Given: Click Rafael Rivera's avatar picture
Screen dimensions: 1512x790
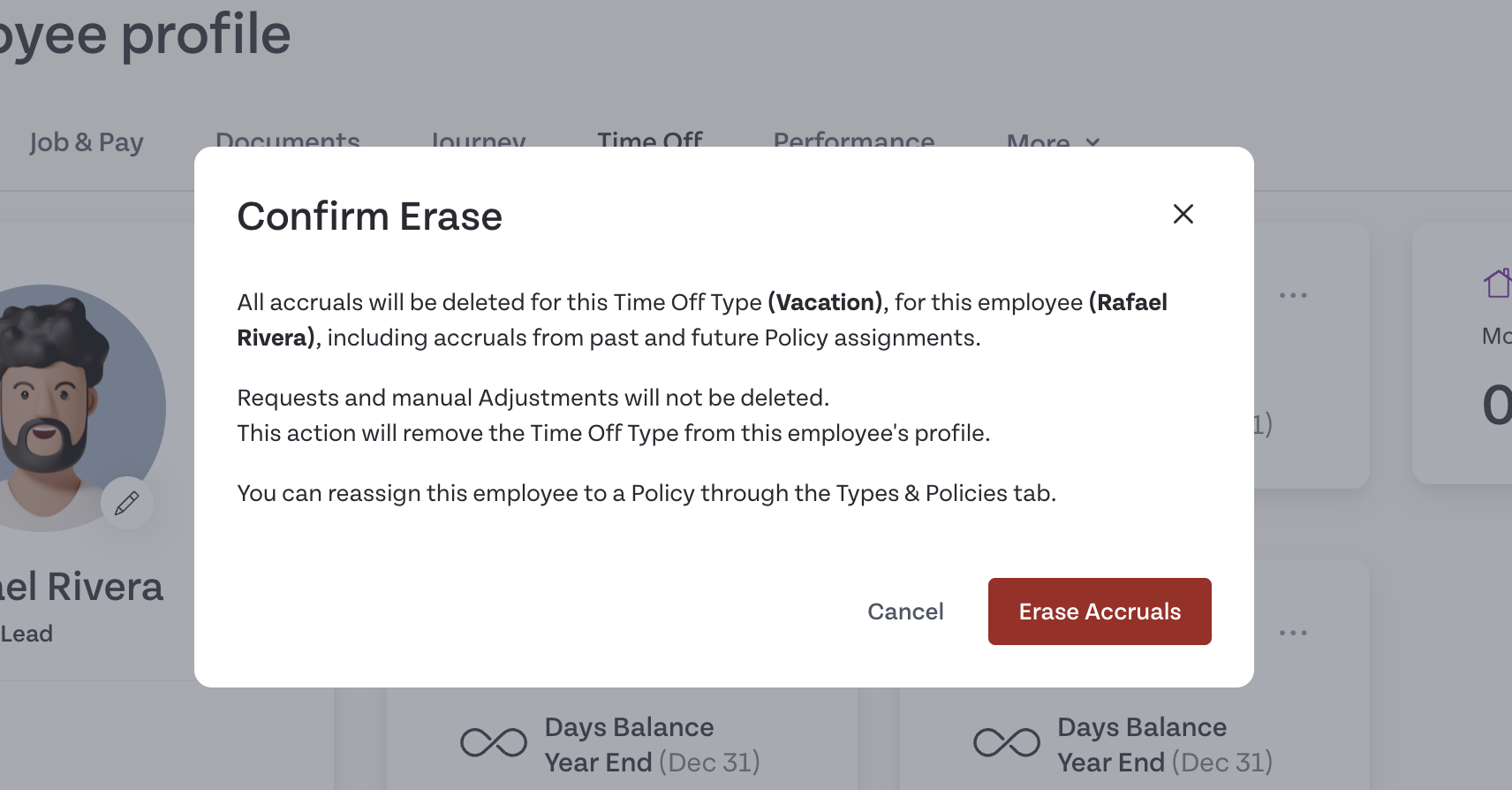Looking at the screenshot, I should pyautogui.click(x=60, y=408).
